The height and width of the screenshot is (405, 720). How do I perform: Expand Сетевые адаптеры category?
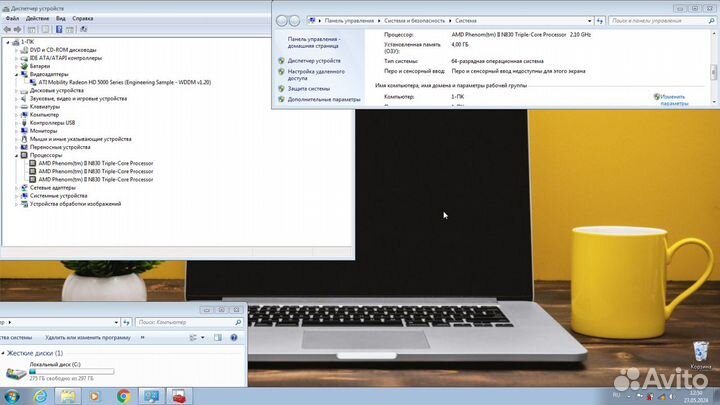coord(16,188)
